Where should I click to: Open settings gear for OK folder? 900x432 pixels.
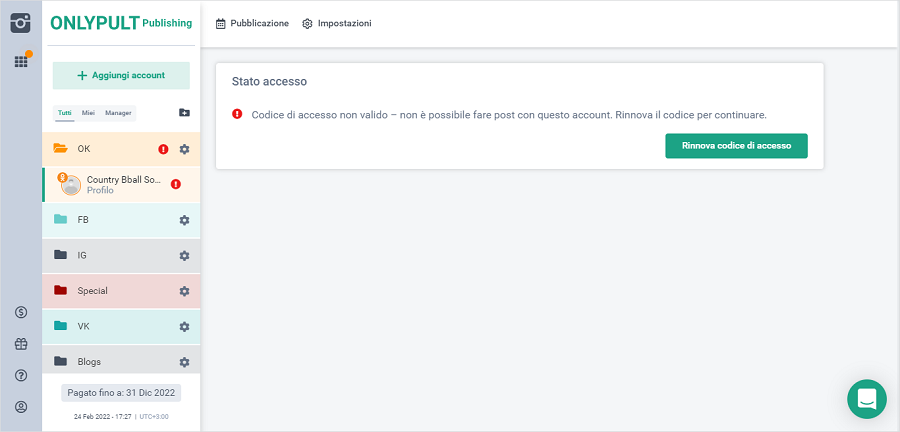point(184,149)
